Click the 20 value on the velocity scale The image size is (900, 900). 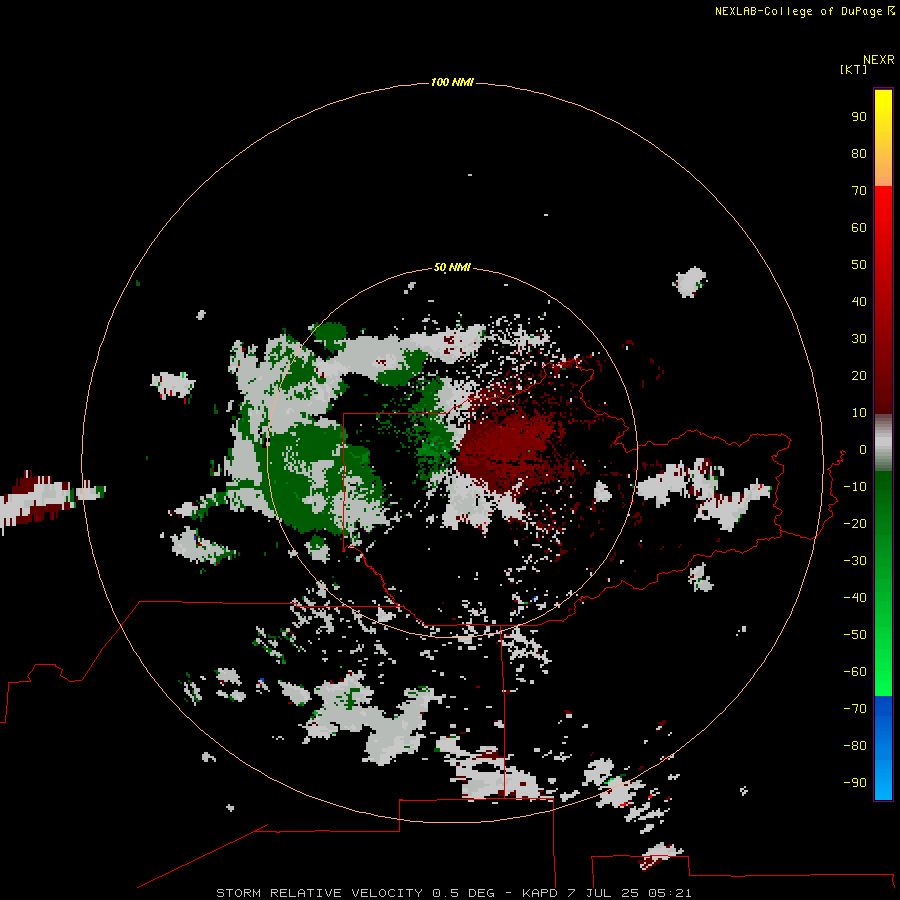point(859,375)
